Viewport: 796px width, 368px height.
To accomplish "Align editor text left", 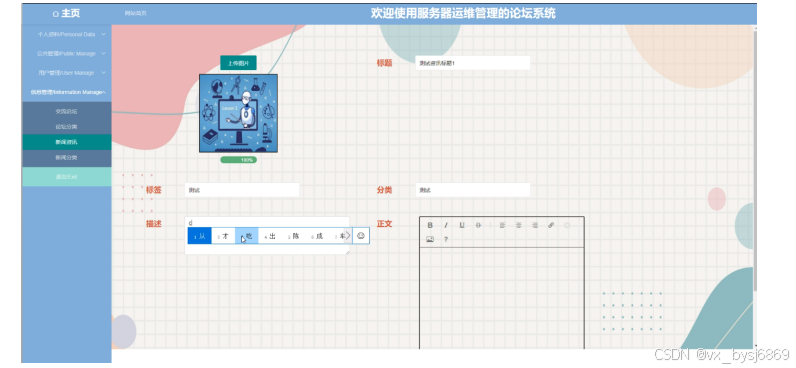I will point(502,225).
